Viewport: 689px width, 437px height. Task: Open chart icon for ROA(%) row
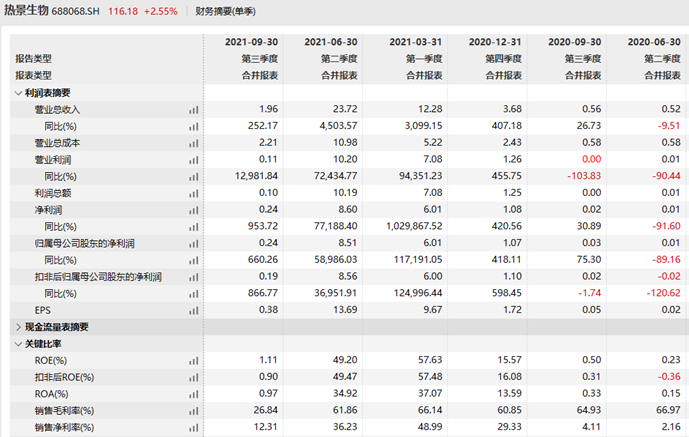[194, 394]
